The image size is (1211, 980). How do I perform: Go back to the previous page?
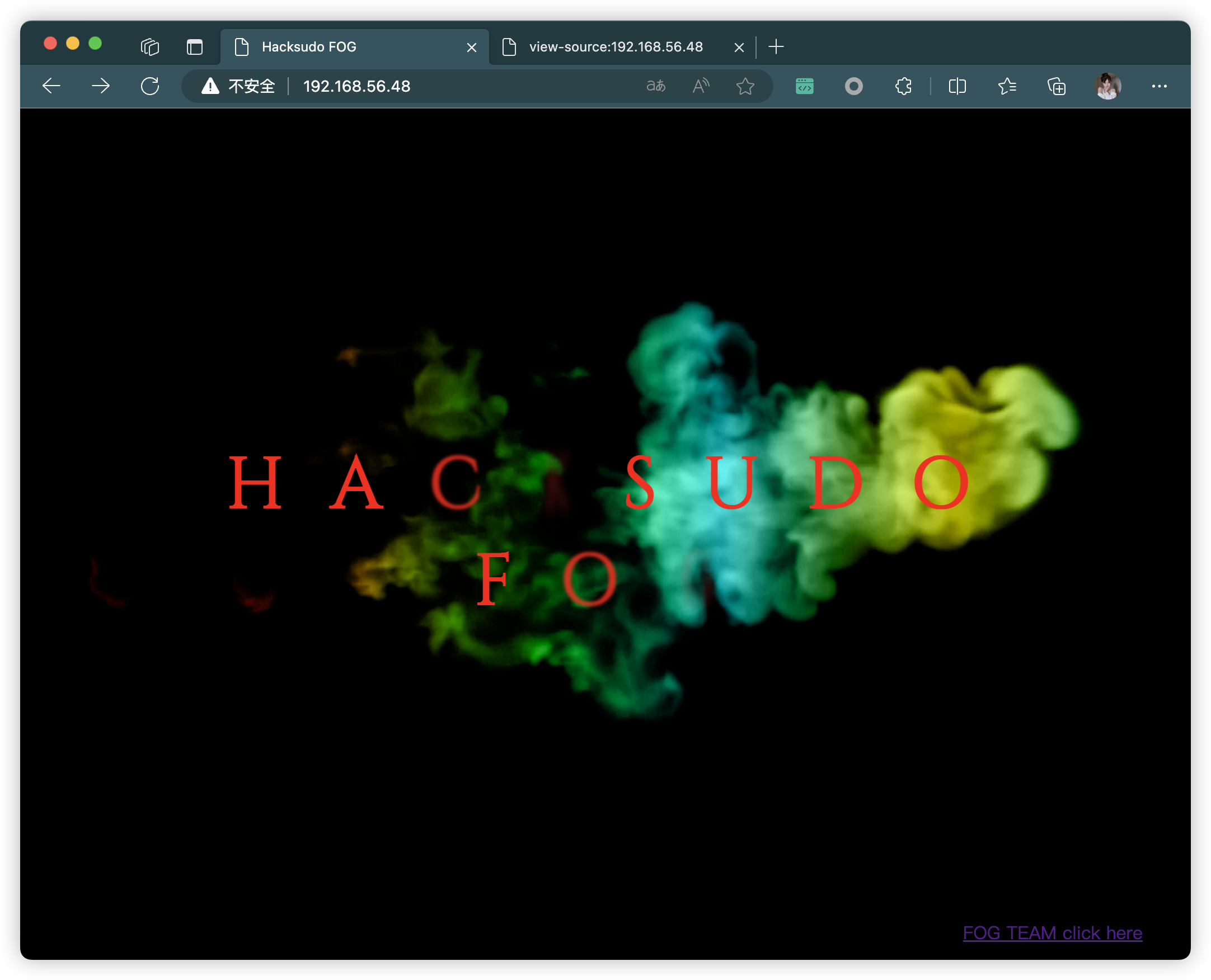coord(51,86)
